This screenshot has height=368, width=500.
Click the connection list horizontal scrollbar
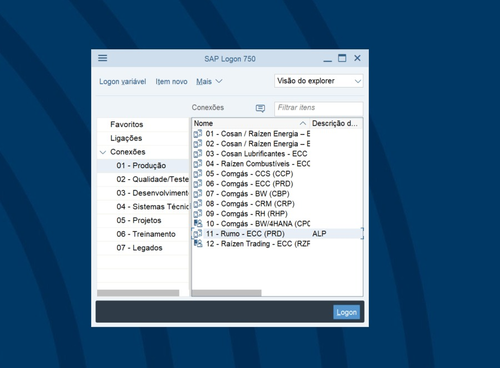pos(227,293)
